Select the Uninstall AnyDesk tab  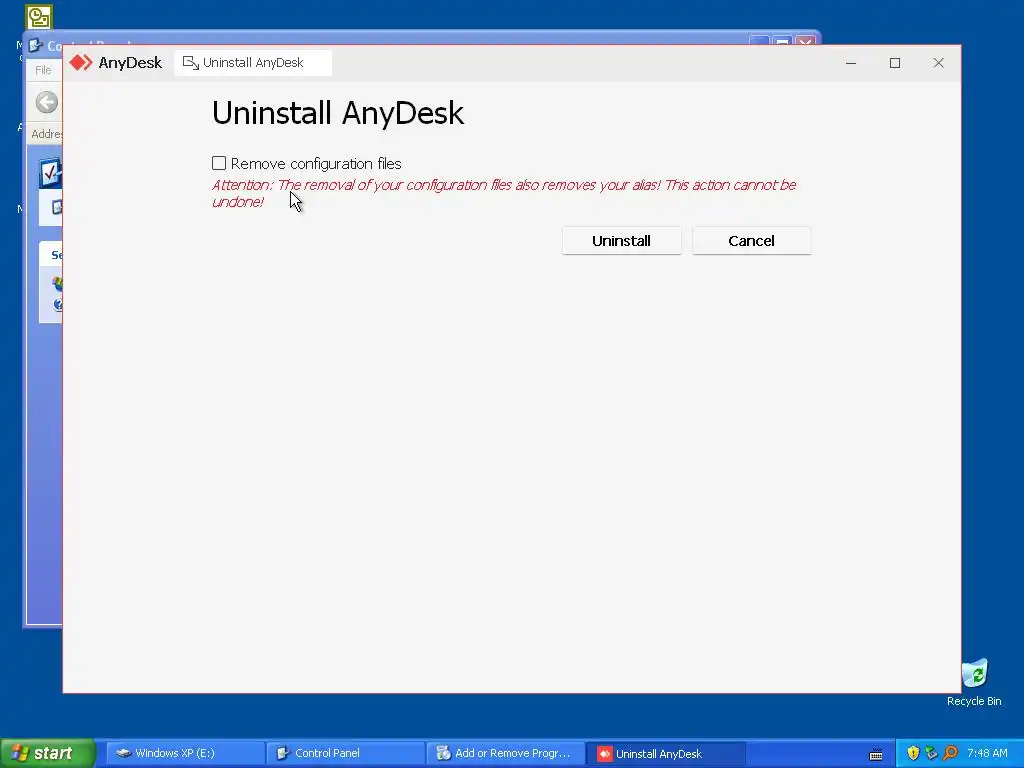pos(253,63)
